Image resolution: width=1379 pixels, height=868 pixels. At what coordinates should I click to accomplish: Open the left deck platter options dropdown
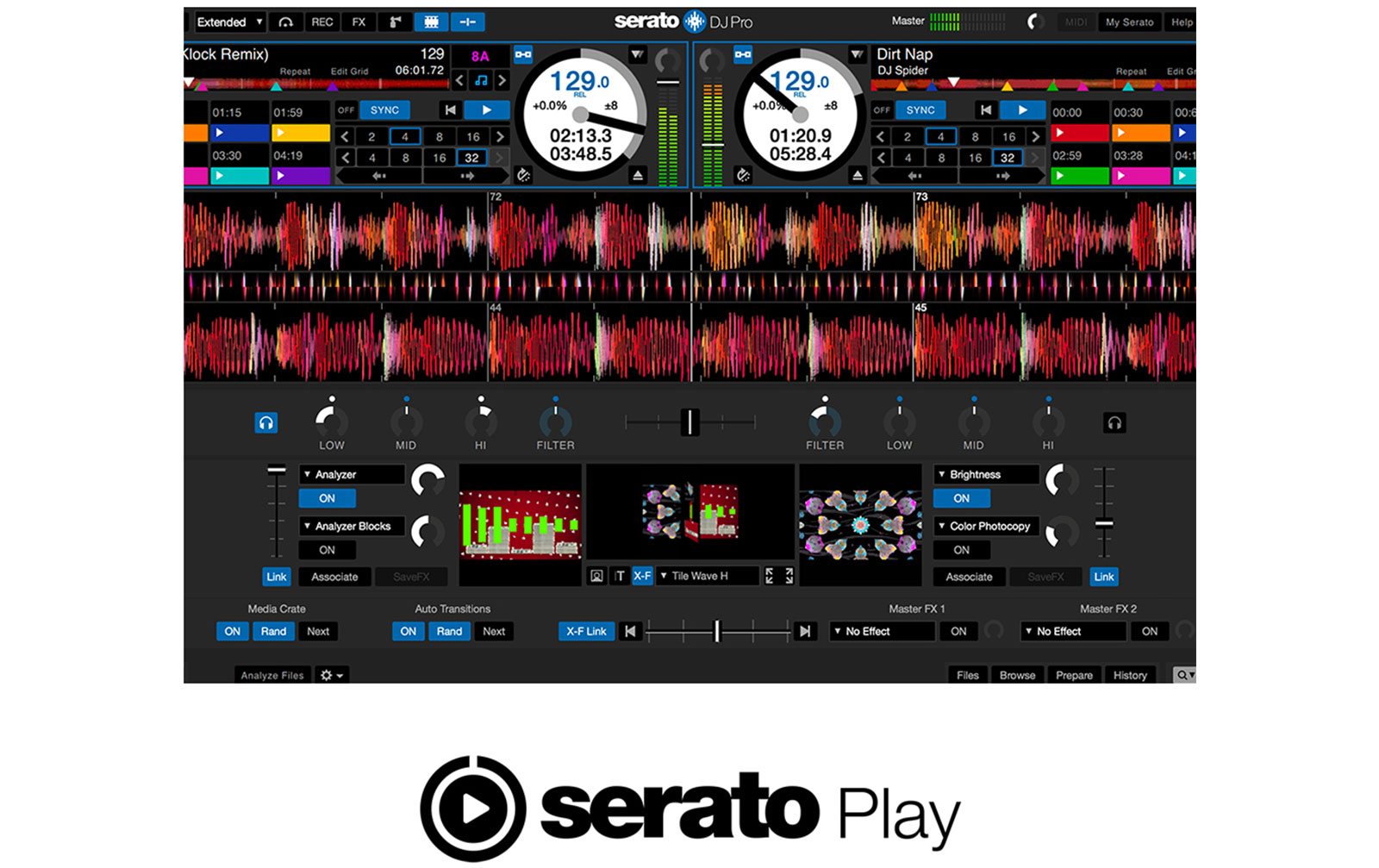click(x=636, y=54)
